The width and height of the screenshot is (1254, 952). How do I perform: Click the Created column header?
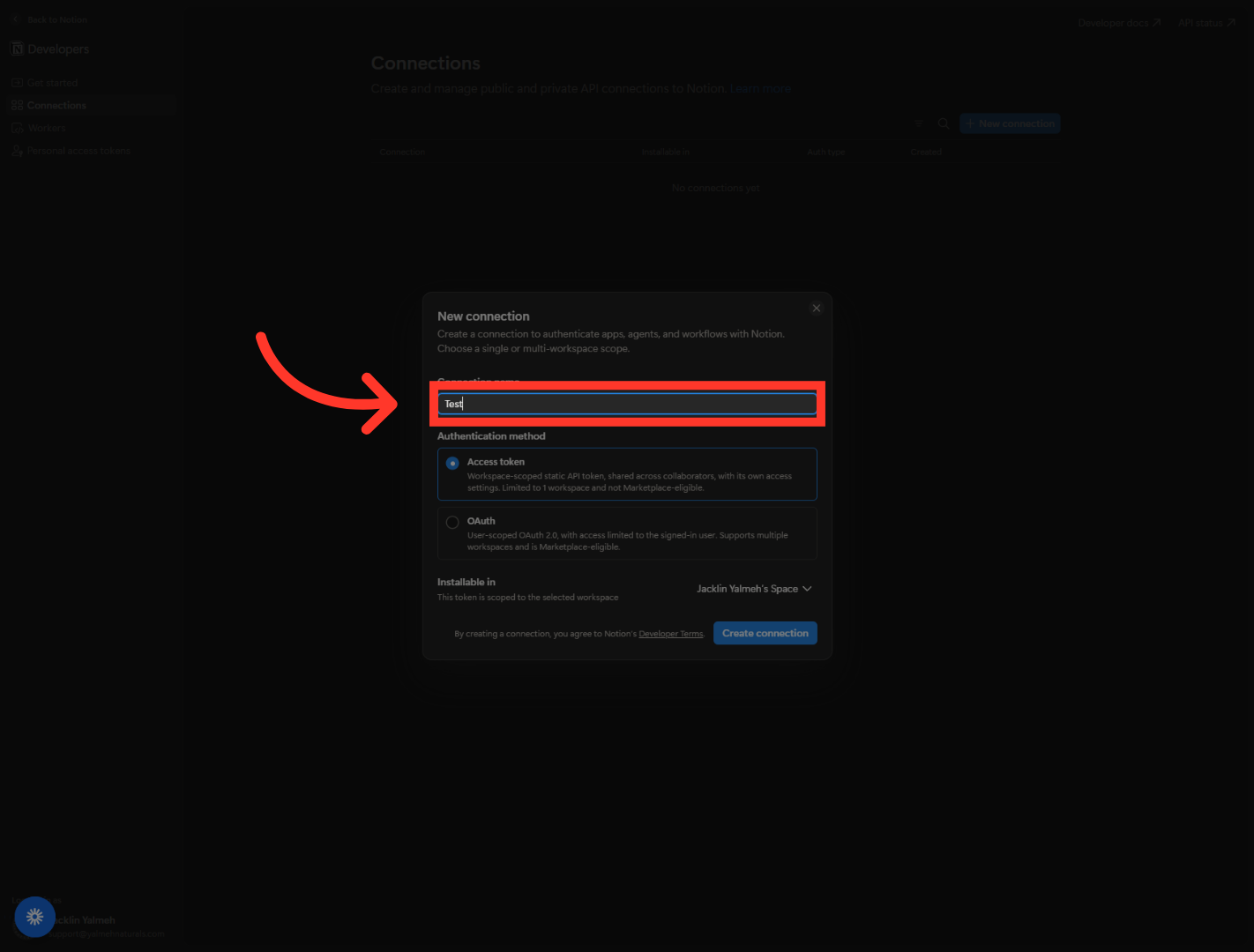click(x=926, y=152)
